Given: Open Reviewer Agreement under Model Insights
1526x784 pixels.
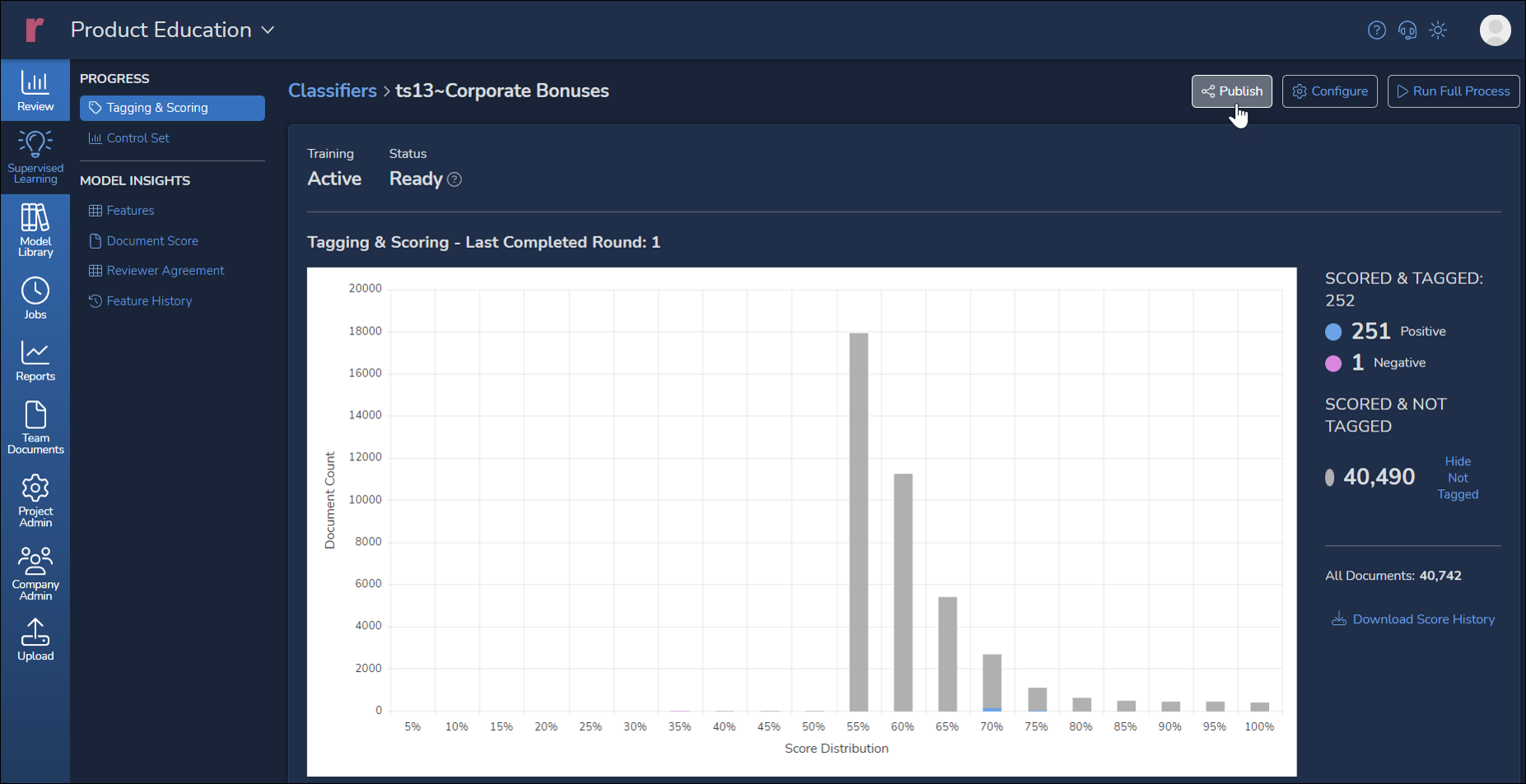Looking at the screenshot, I should pos(165,270).
